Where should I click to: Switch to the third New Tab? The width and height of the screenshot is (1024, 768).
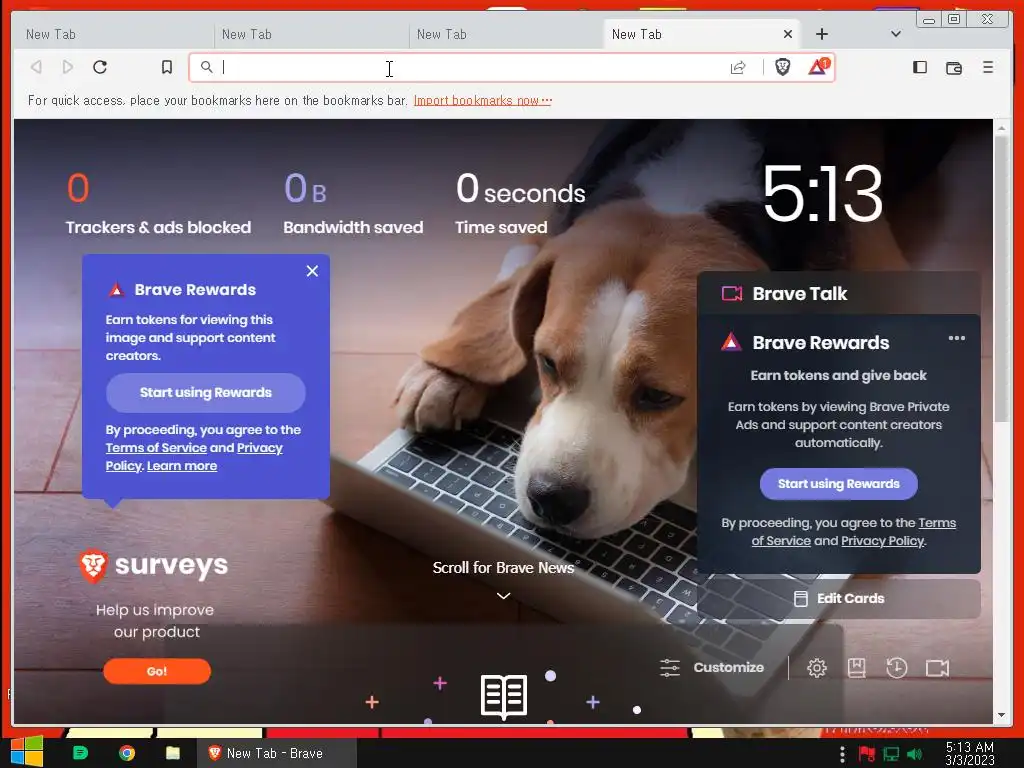(x=506, y=35)
